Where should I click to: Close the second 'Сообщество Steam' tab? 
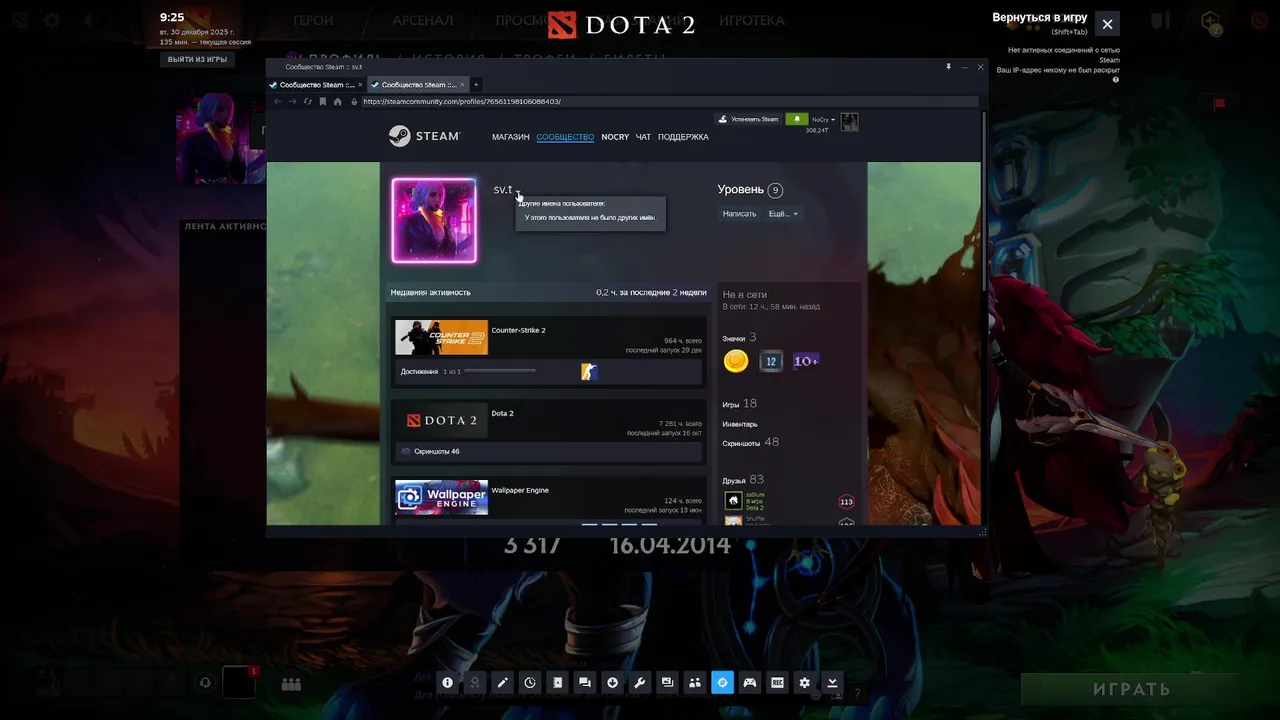click(x=461, y=85)
